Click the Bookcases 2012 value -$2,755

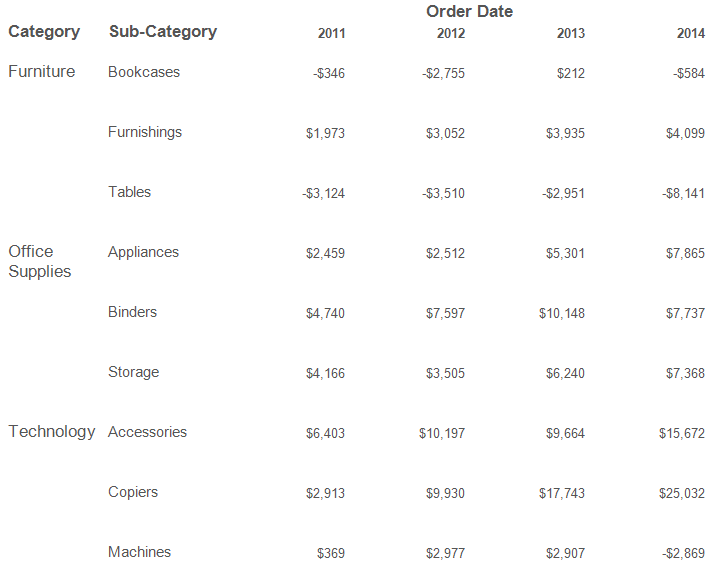[443, 73]
